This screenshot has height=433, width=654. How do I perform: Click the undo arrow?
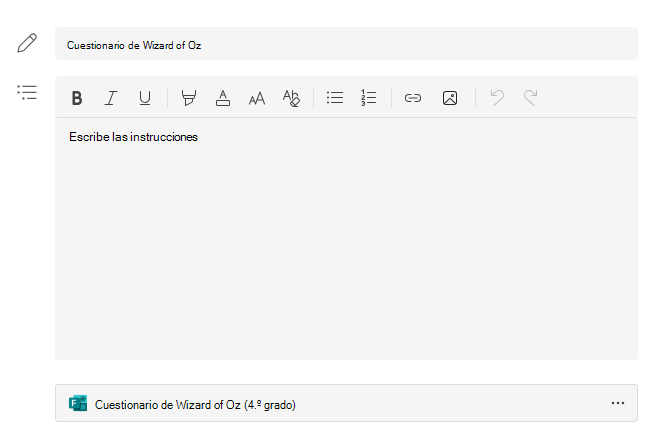coord(497,98)
